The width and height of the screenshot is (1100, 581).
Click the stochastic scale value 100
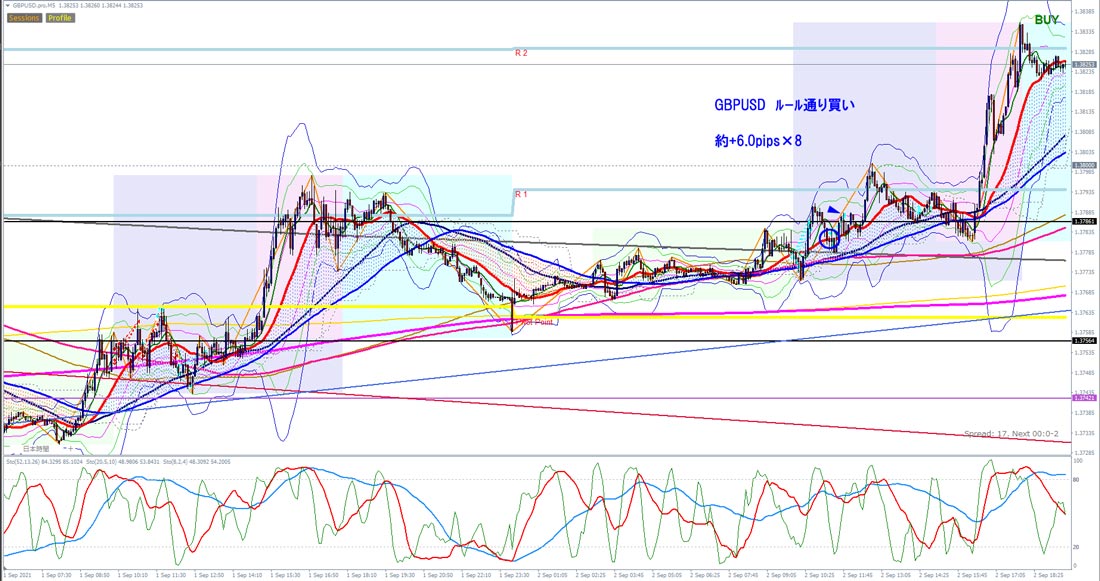(x=1079, y=461)
